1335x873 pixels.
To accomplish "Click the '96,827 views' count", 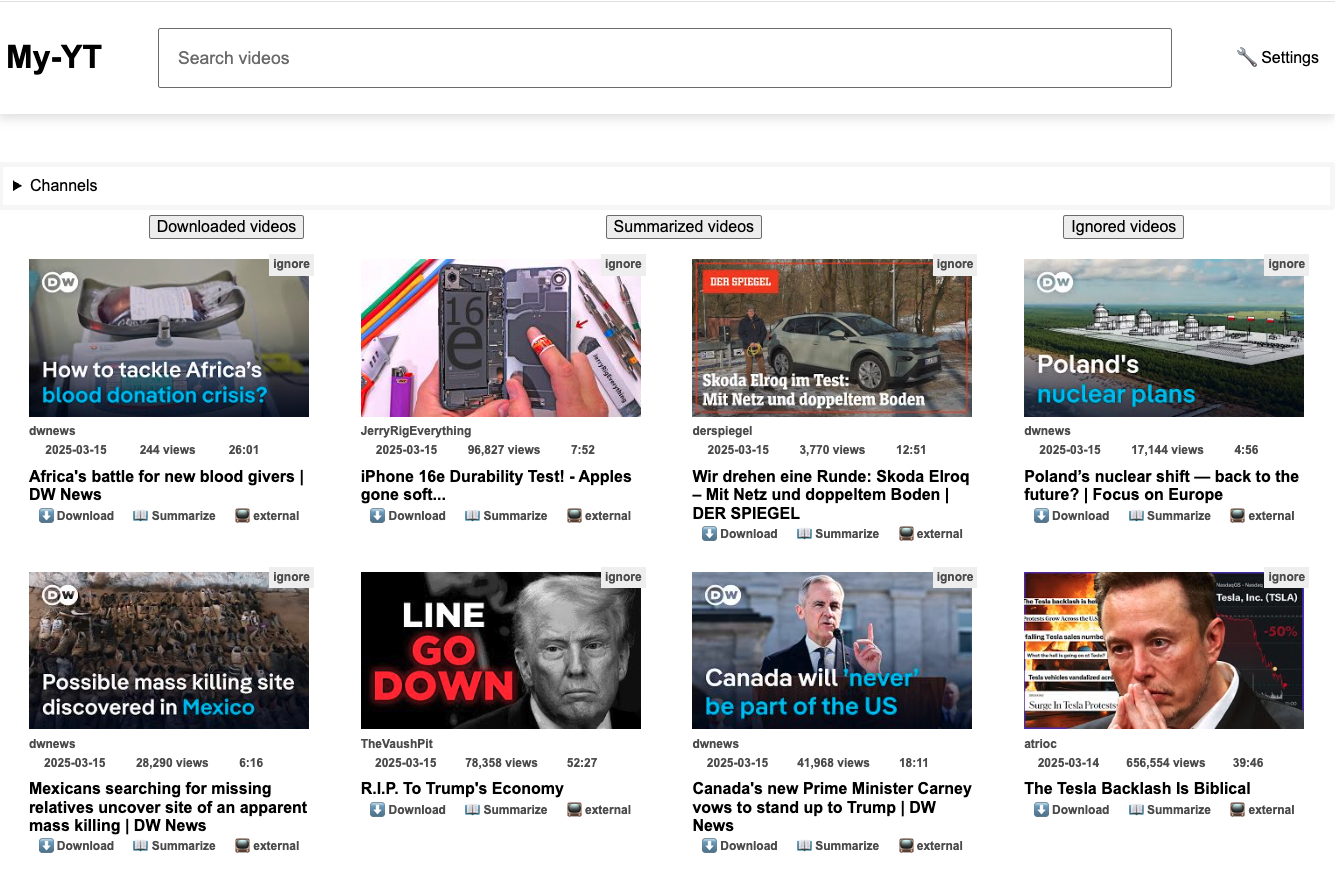I will (x=504, y=450).
